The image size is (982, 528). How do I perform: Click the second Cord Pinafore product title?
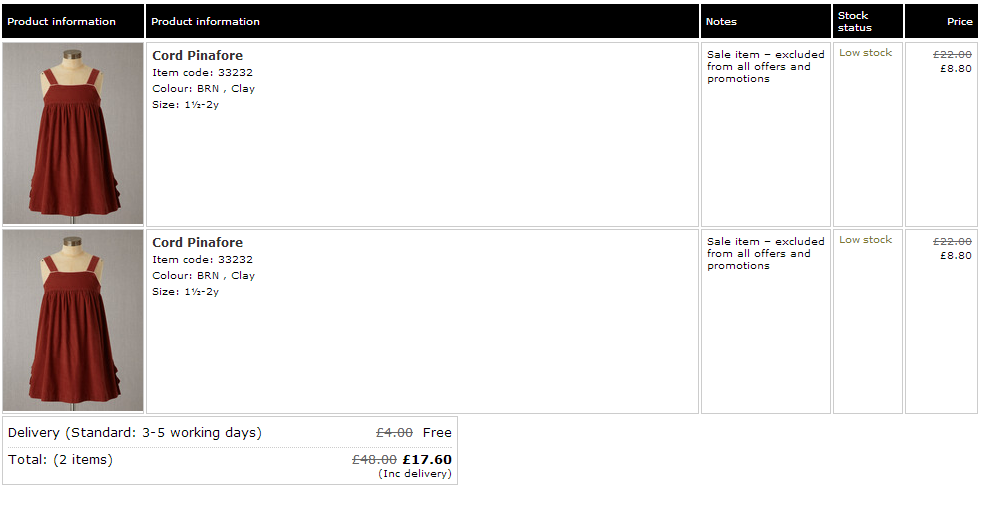(x=197, y=242)
